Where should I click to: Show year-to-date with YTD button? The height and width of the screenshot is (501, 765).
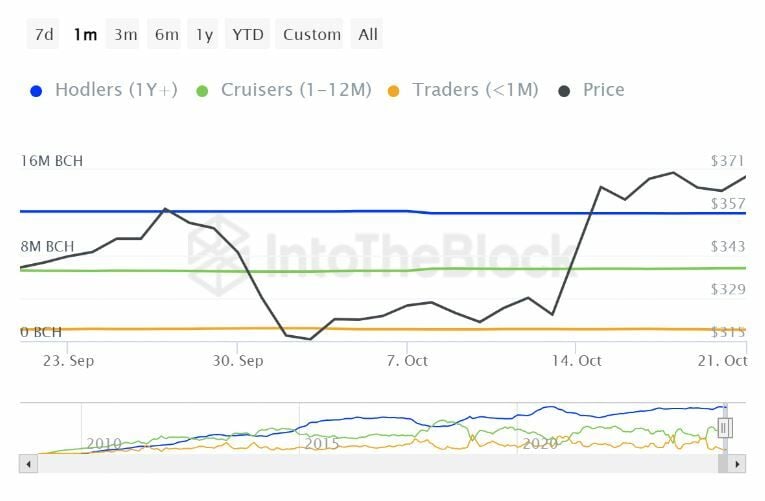tap(248, 34)
